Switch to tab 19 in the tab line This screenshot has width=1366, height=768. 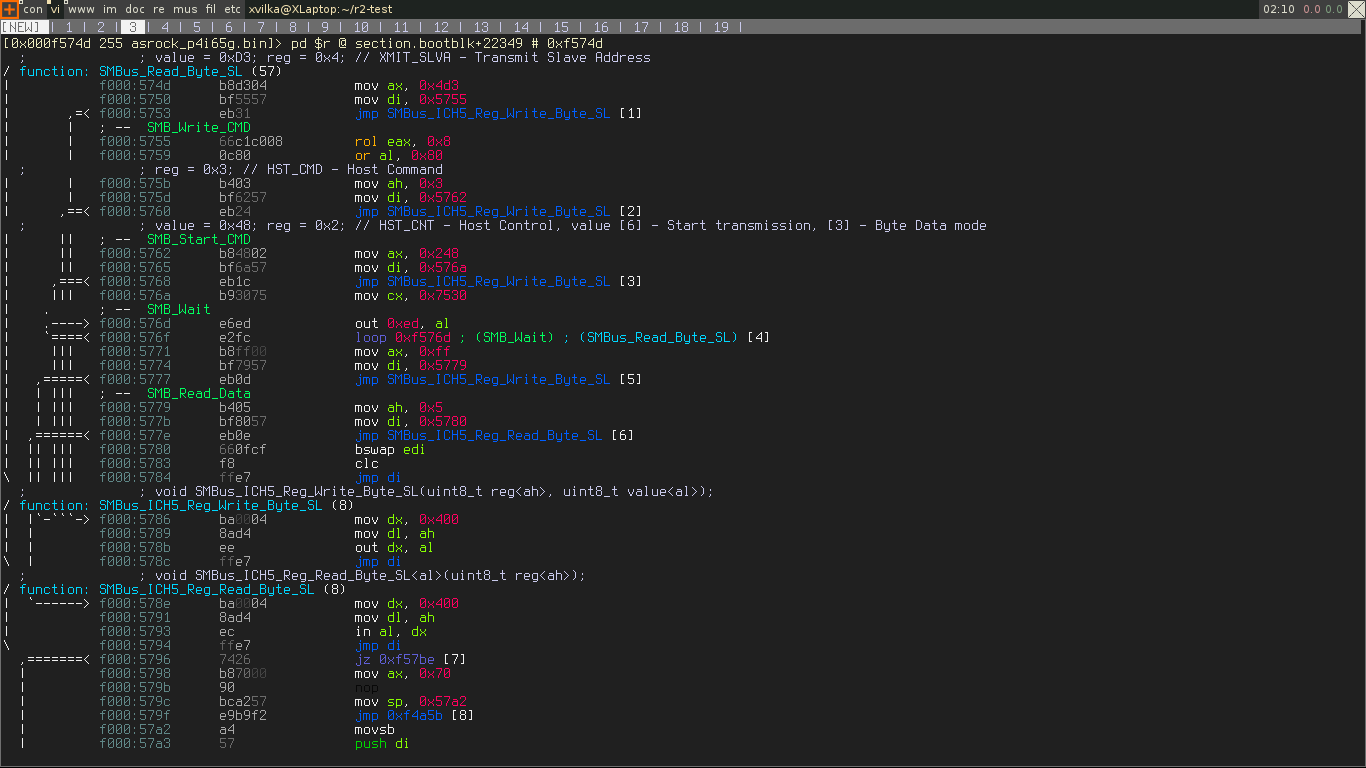721,27
